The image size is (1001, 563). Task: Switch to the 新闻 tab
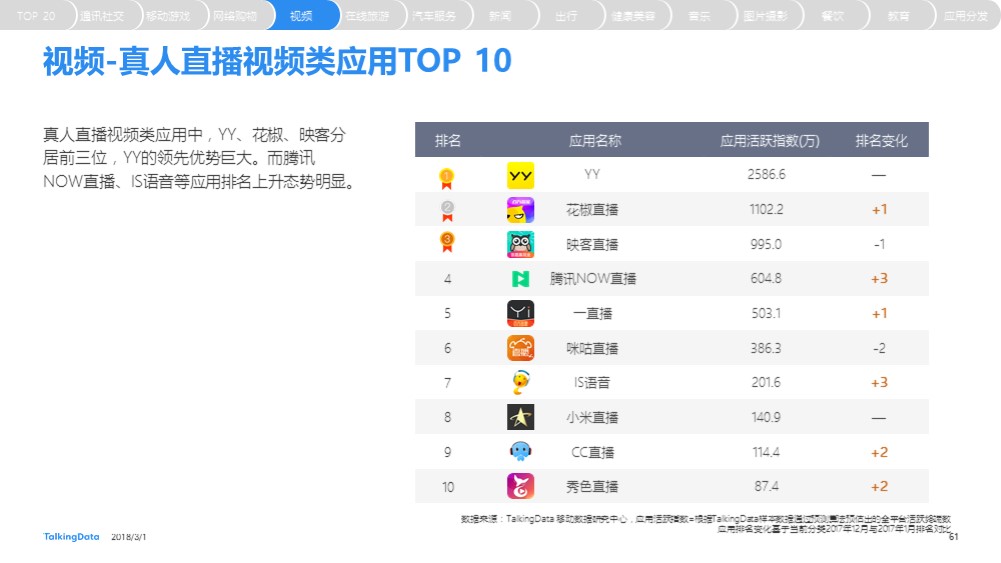coord(500,15)
